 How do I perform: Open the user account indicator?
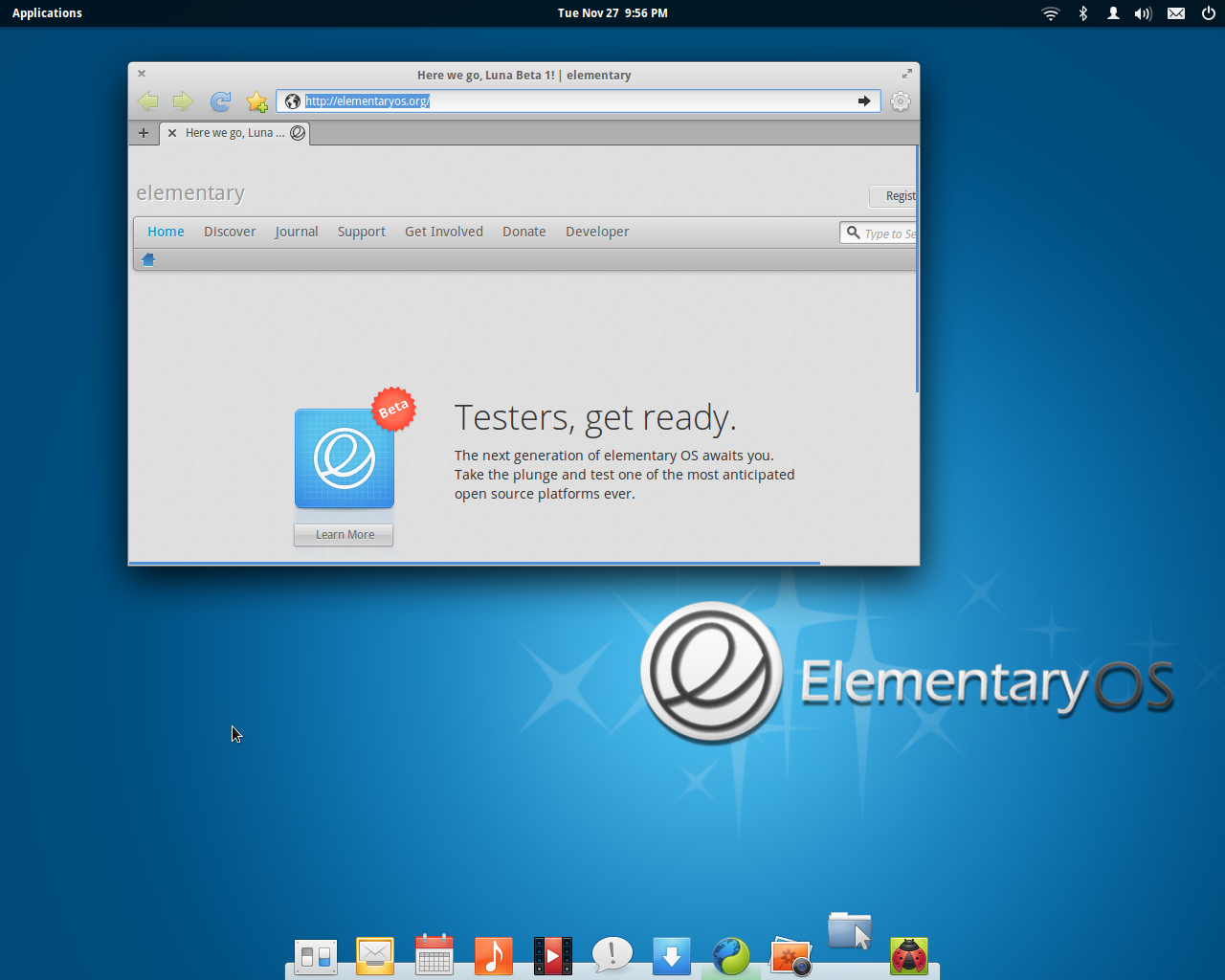tap(1113, 13)
